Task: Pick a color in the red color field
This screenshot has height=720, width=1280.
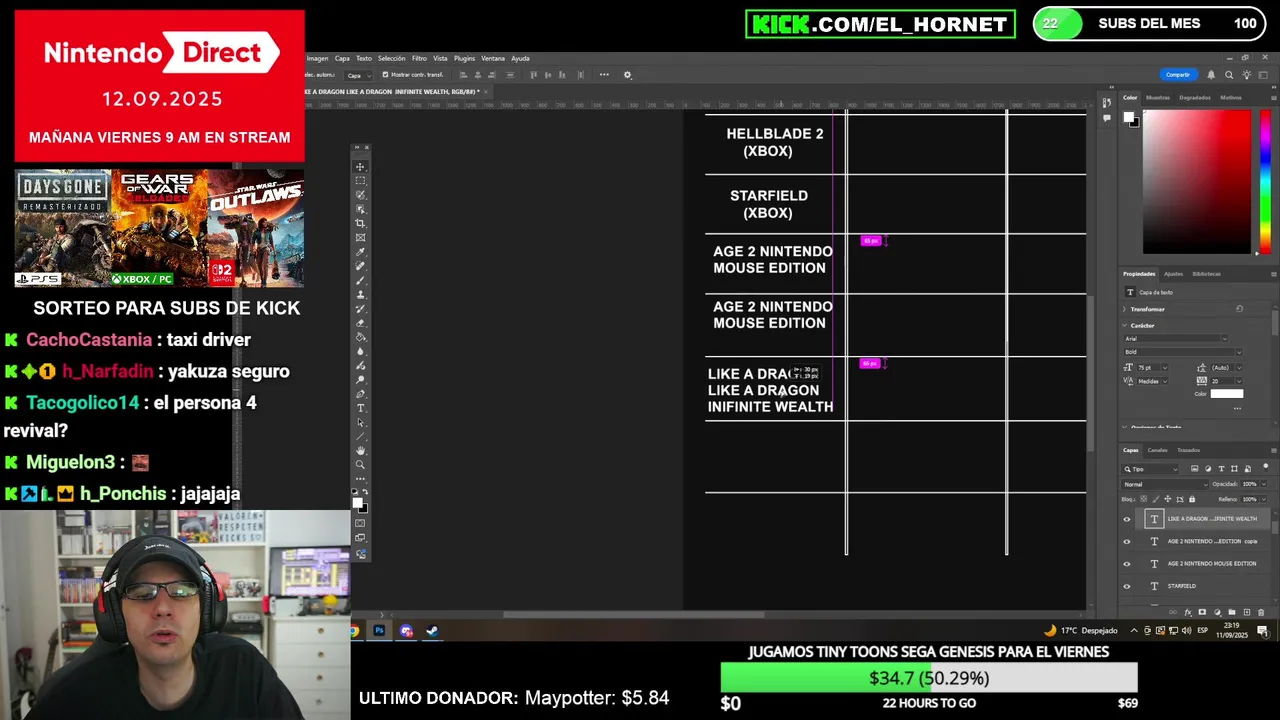Action: (1197, 181)
